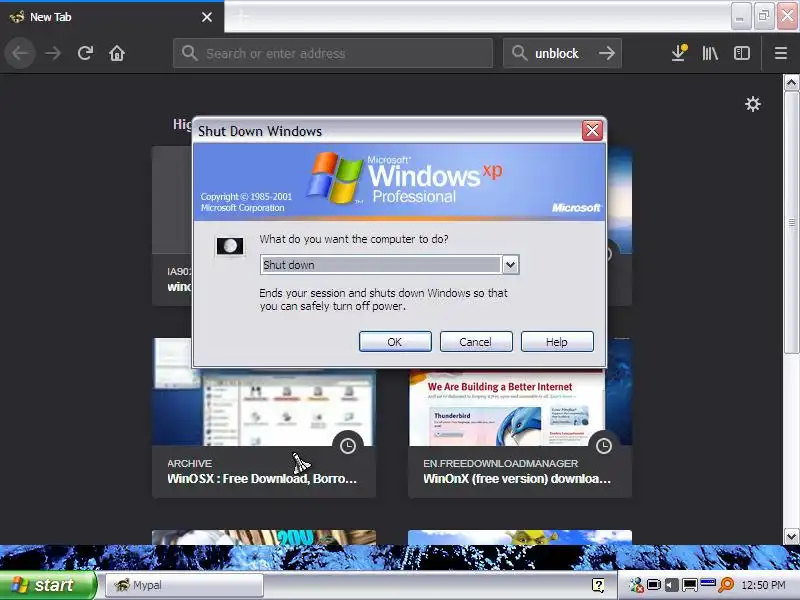Go back using the browser back arrow
This screenshot has width=800, height=600.
pos(20,53)
